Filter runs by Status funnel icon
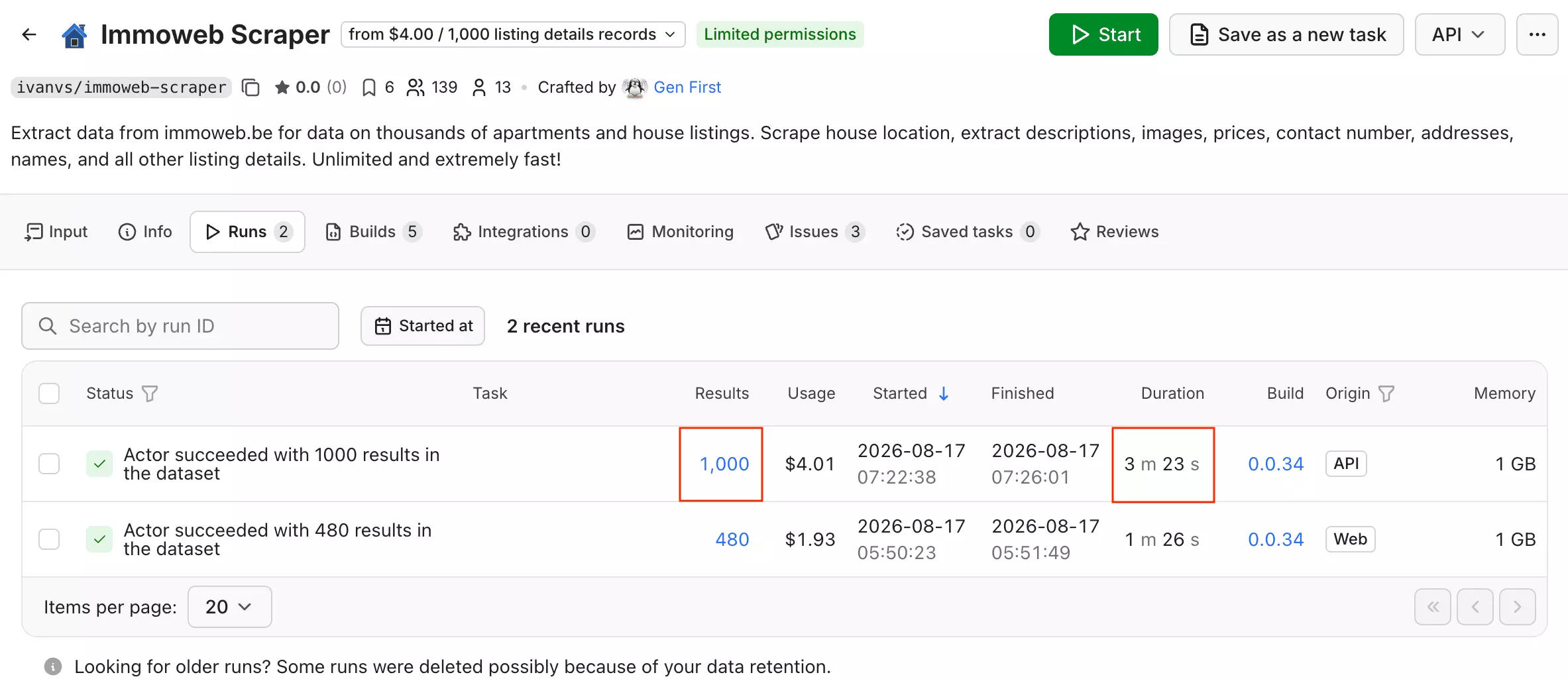 tap(150, 393)
